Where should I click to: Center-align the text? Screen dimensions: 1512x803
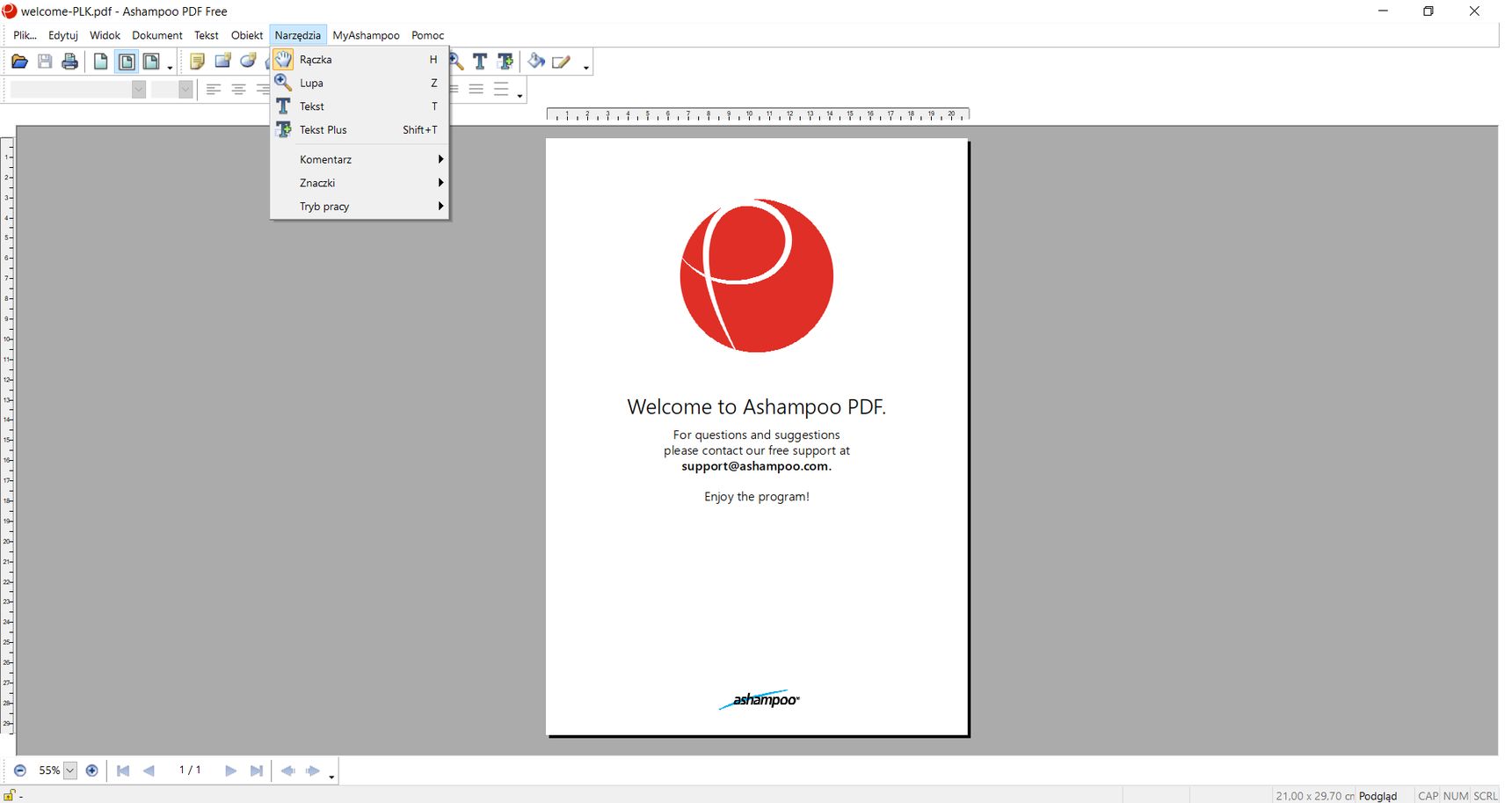238,89
